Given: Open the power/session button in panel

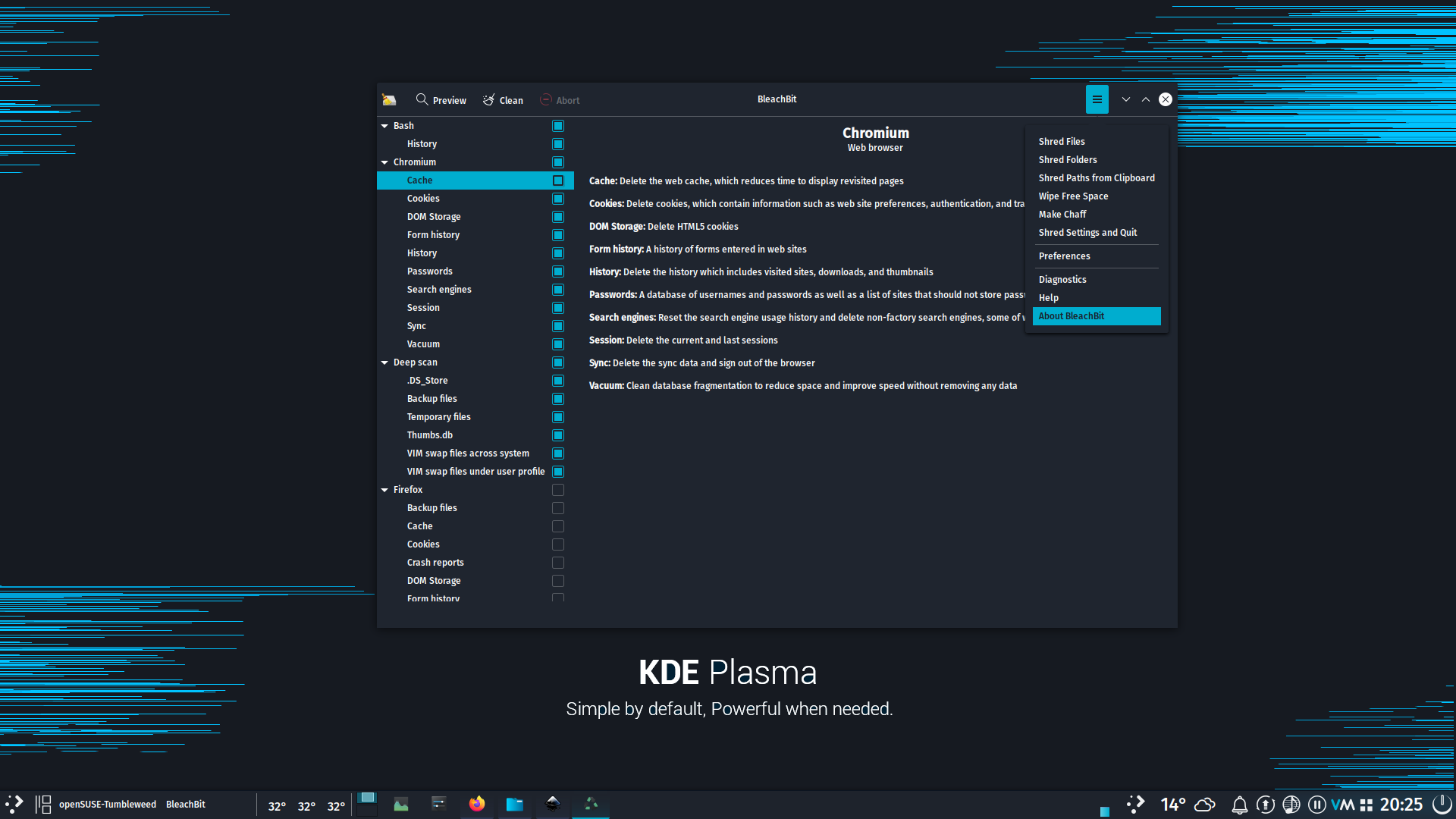Looking at the screenshot, I should tap(1442, 805).
